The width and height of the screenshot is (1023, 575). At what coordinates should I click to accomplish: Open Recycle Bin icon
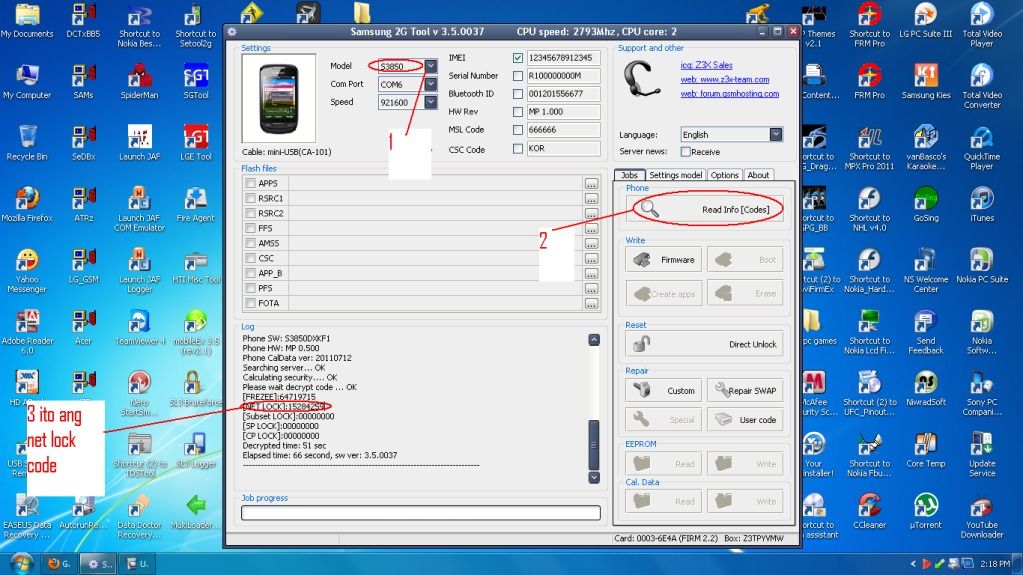click(x=27, y=142)
